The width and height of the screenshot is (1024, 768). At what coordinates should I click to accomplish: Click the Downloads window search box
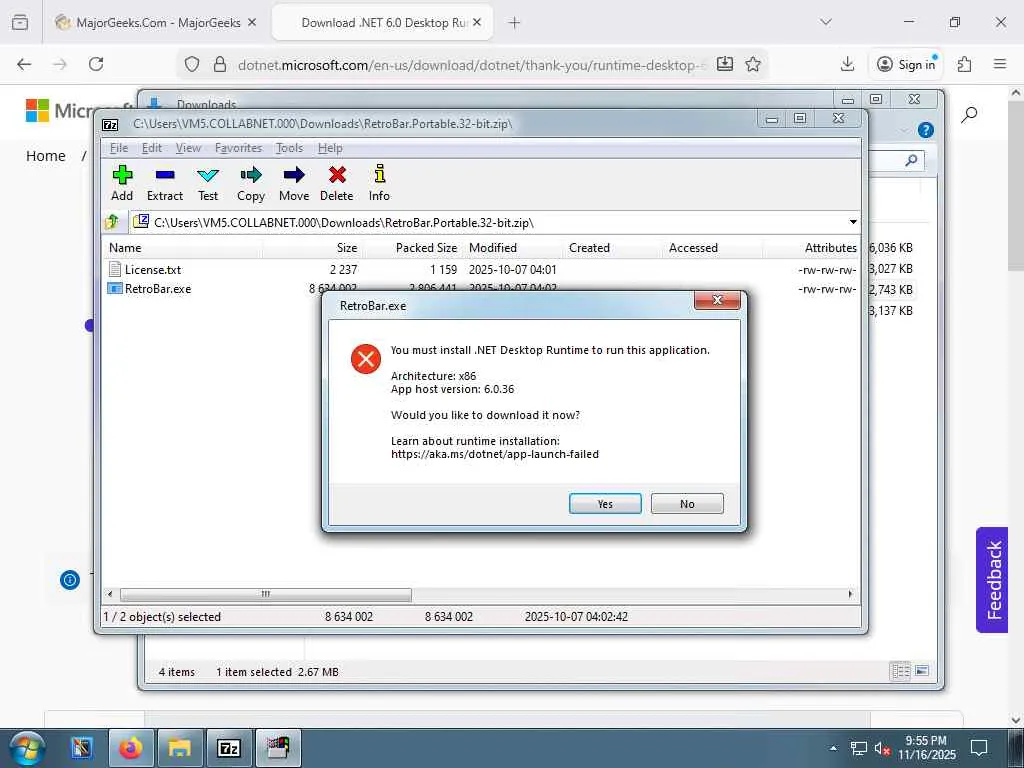click(896, 161)
